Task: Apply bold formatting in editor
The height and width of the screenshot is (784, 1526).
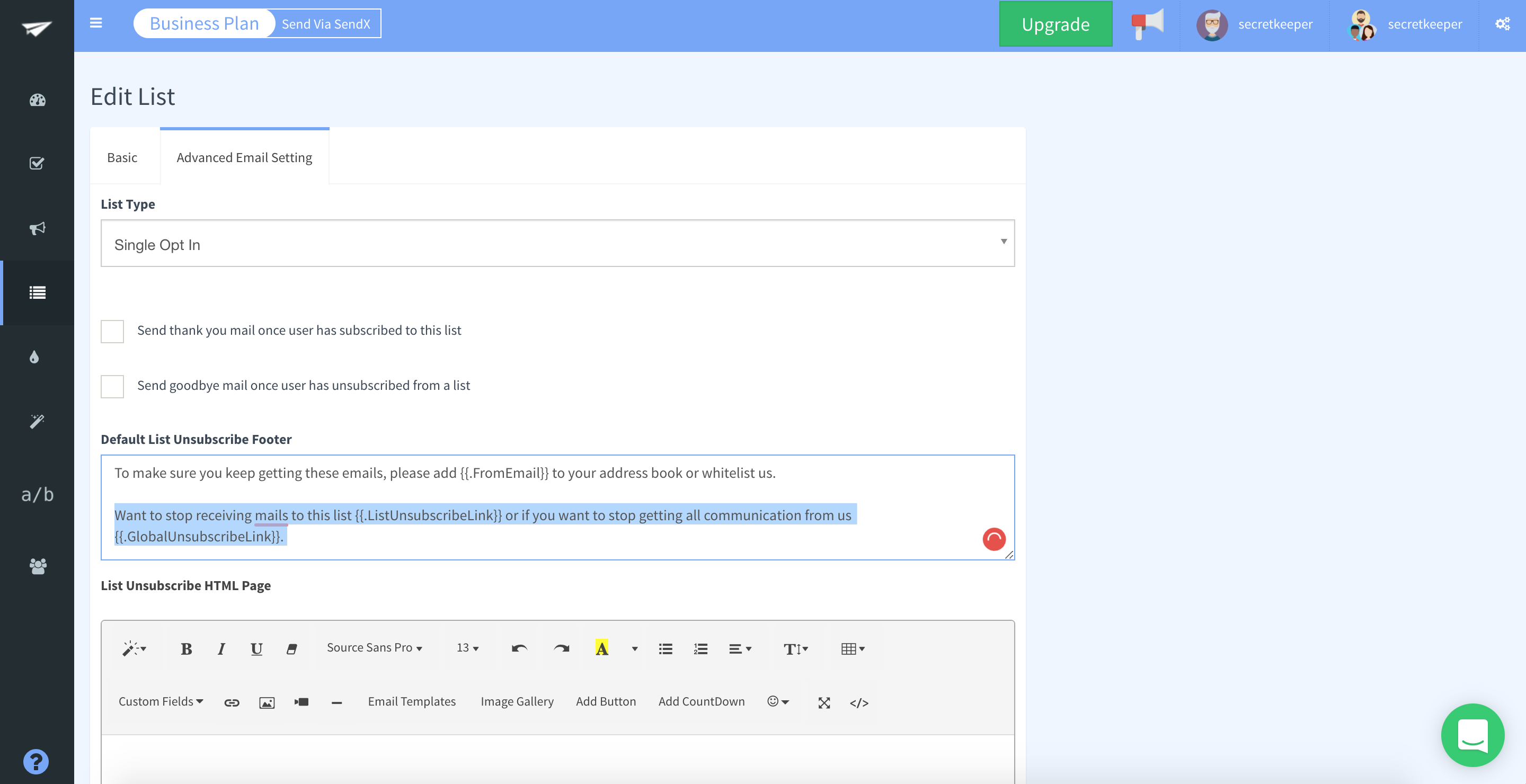Action: 186,649
